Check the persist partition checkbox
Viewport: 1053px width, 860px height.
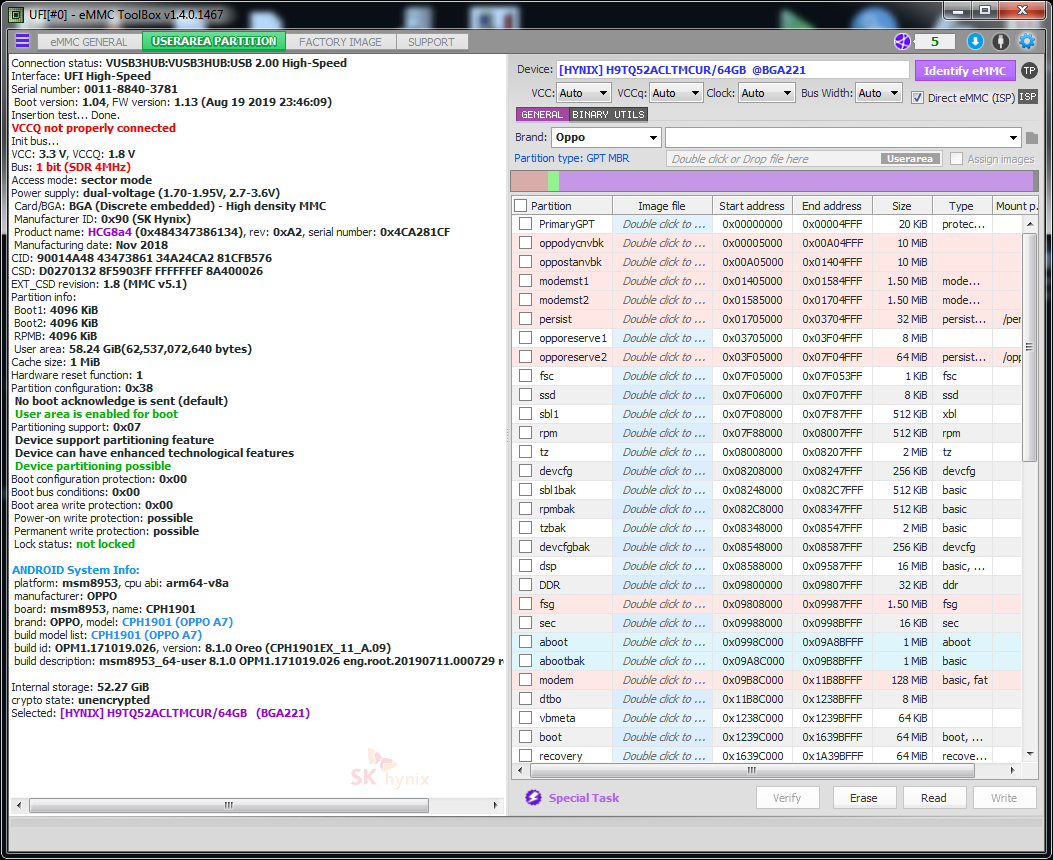pyautogui.click(x=525, y=319)
